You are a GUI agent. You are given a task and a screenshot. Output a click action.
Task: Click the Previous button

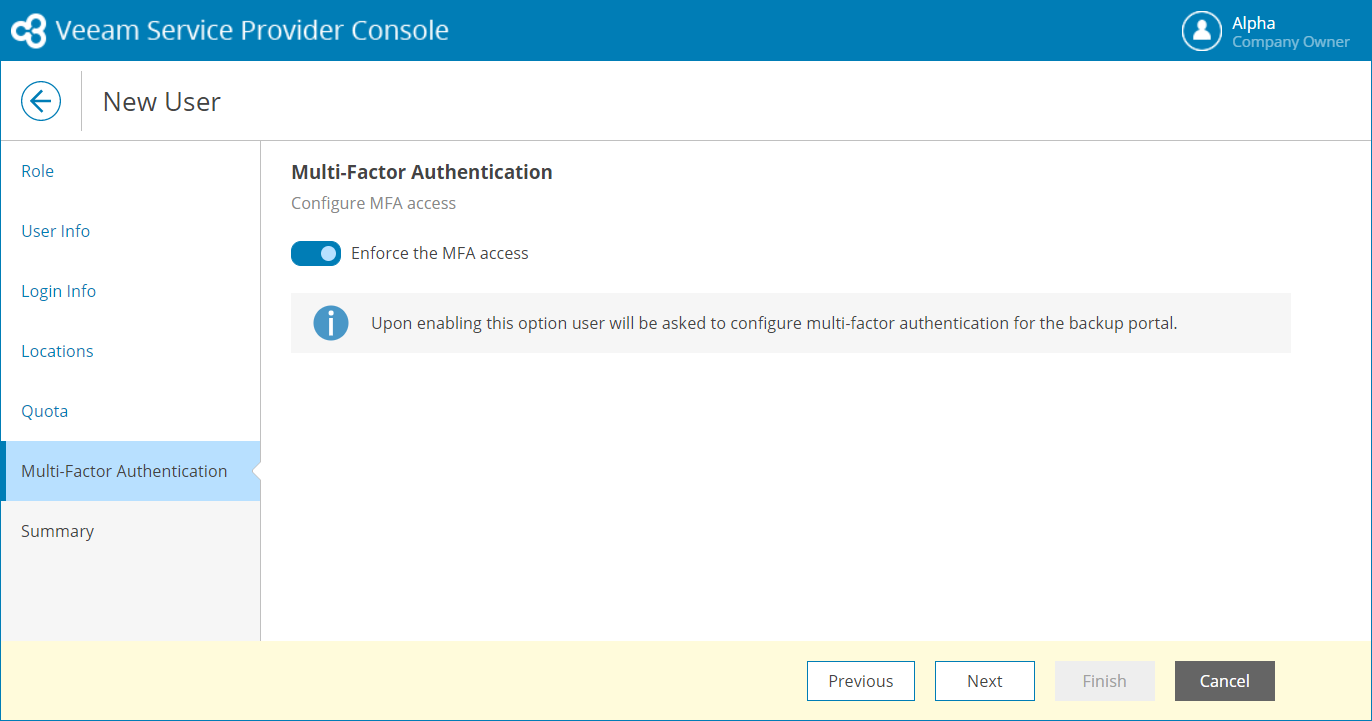pyautogui.click(x=860, y=681)
